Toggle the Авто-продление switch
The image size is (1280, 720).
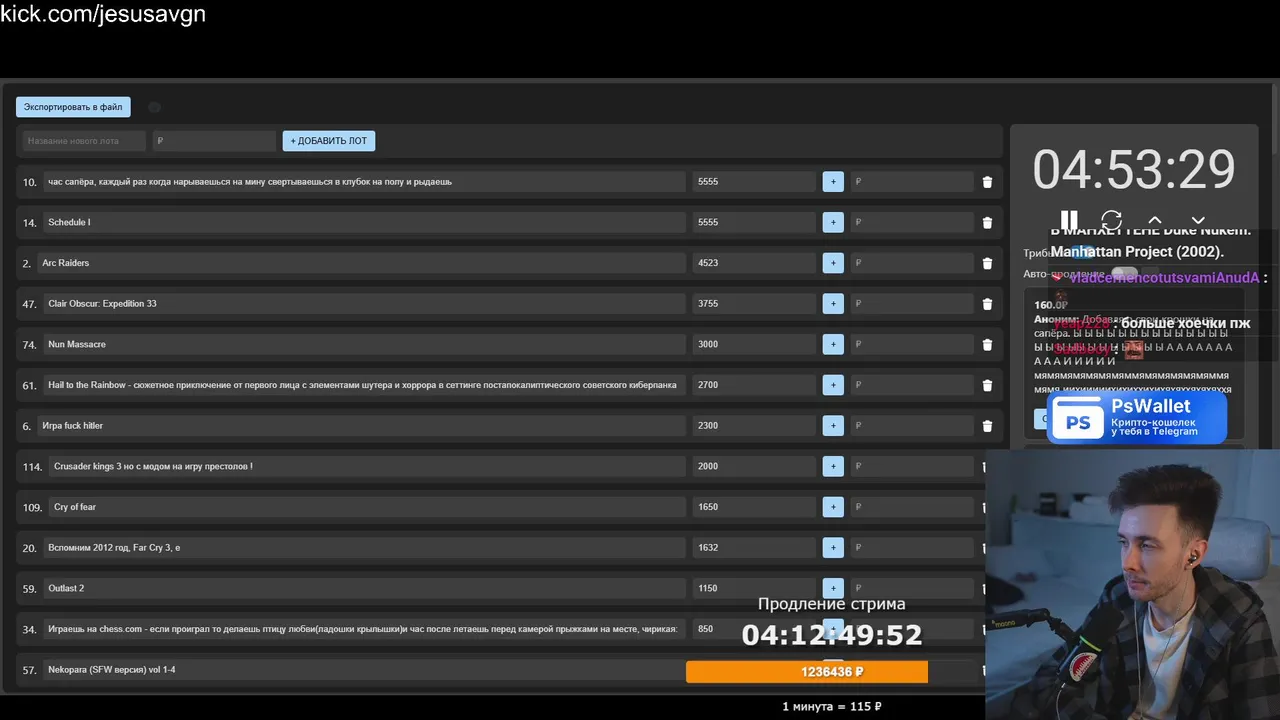pos(1124,273)
